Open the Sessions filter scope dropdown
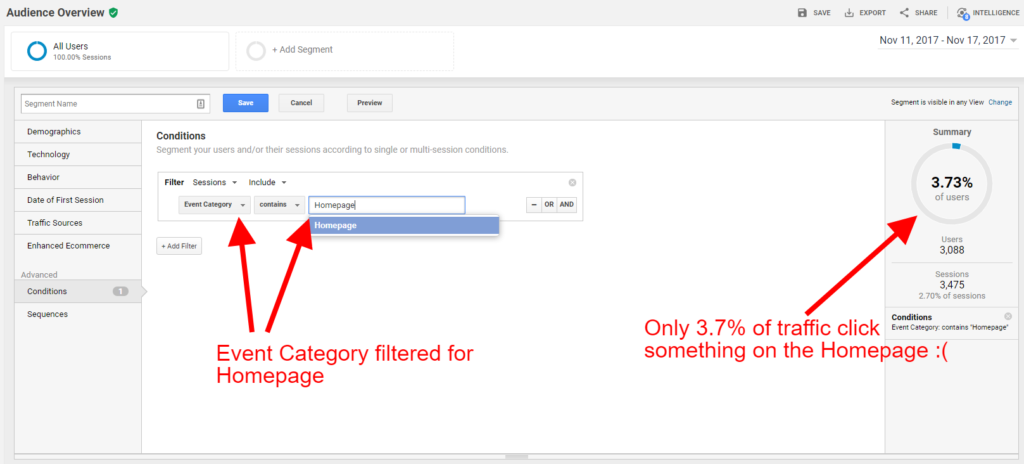Screen dimensions: 1024x464 (215, 182)
